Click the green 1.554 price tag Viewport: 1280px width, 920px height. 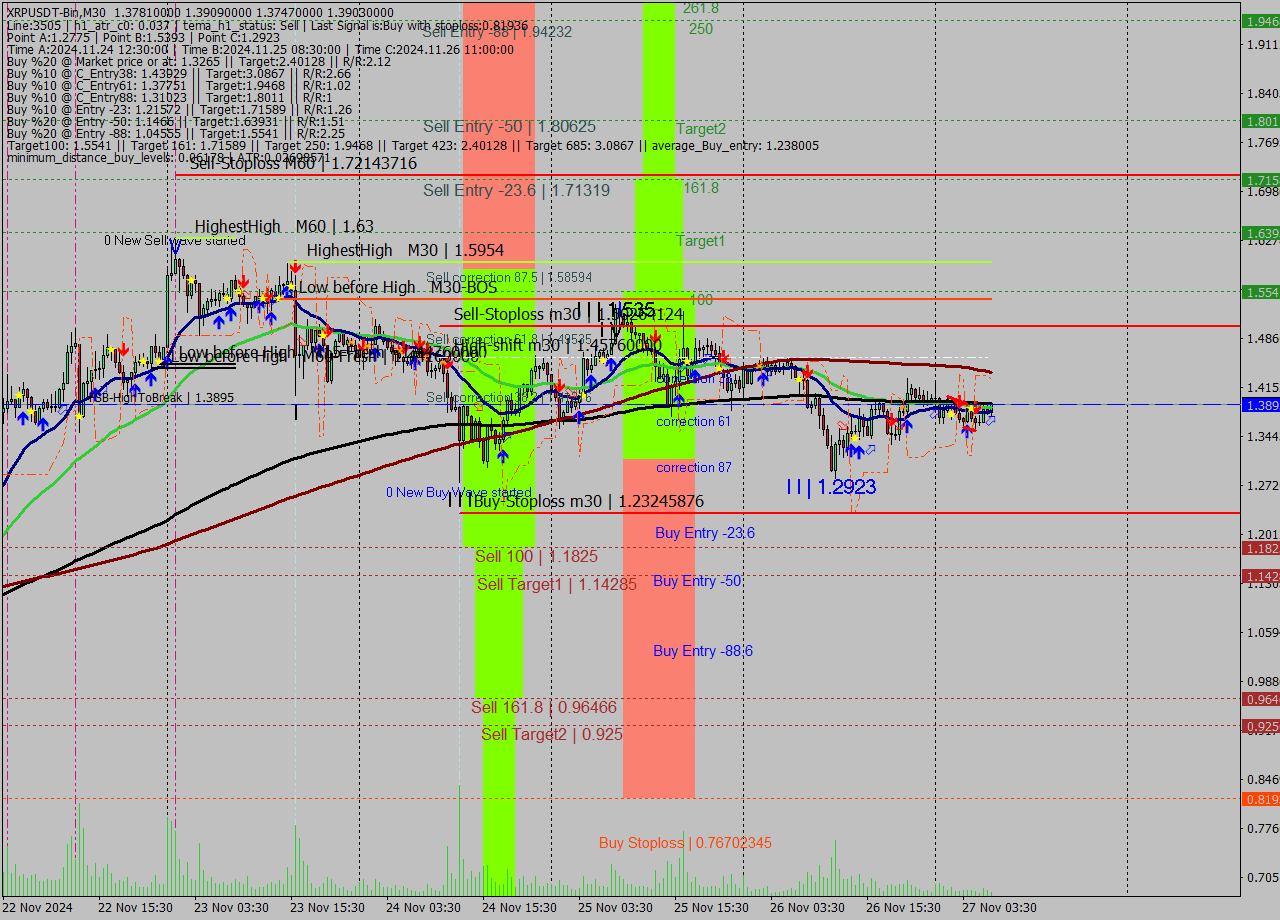coord(1260,292)
